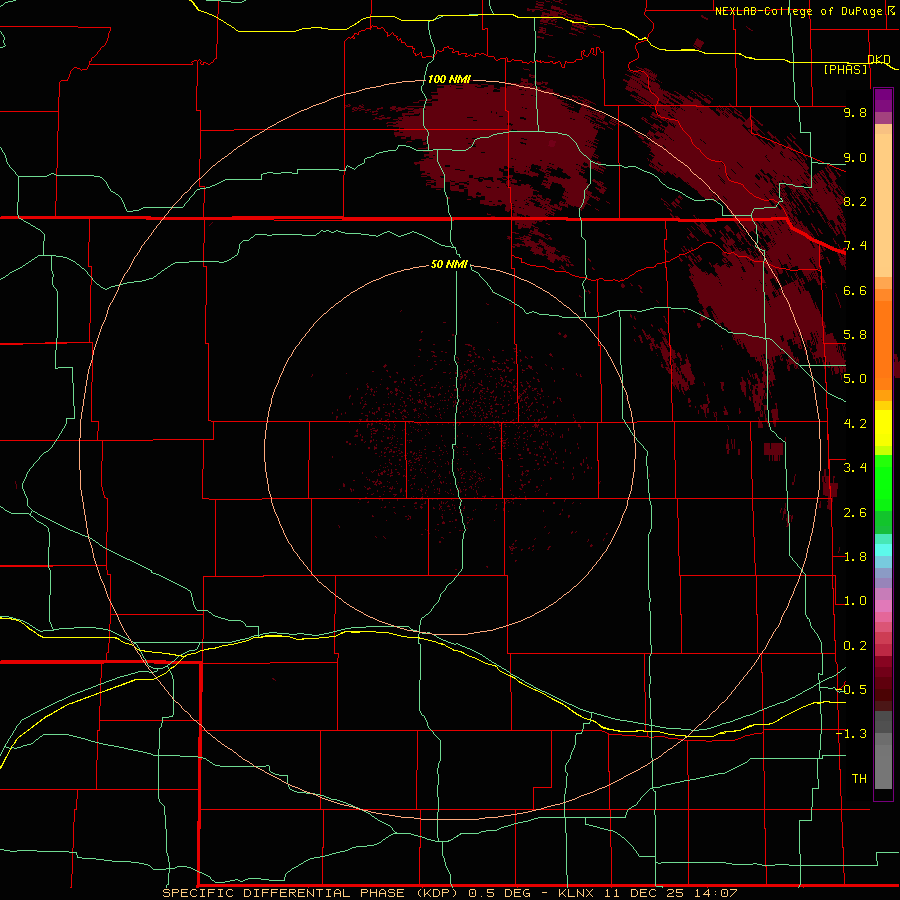Click the 50 NMI range ring label

tap(449, 264)
